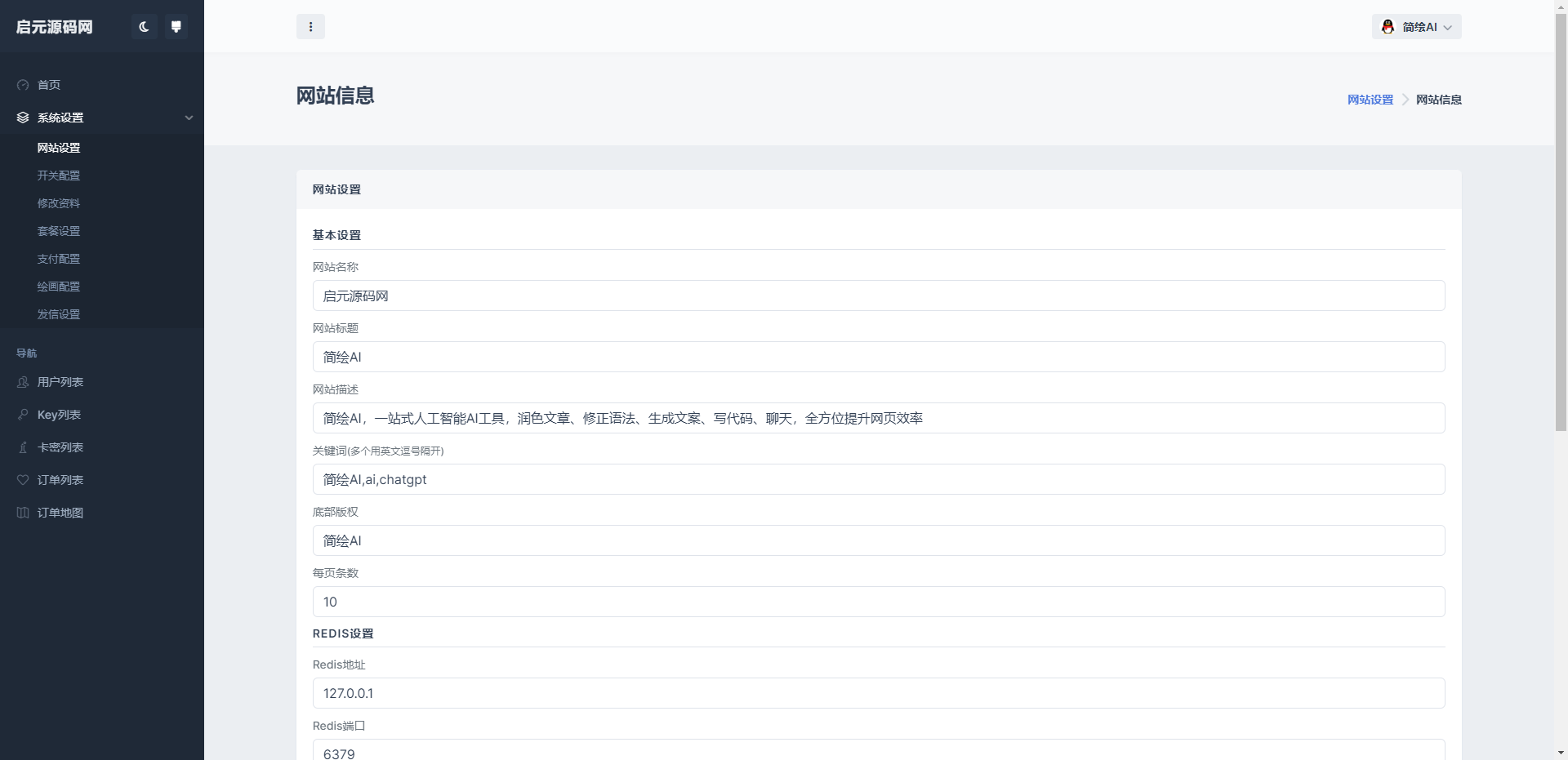Select 开关配置 submenu item
This screenshot has width=1568, height=760.
pyautogui.click(x=59, y=176)
